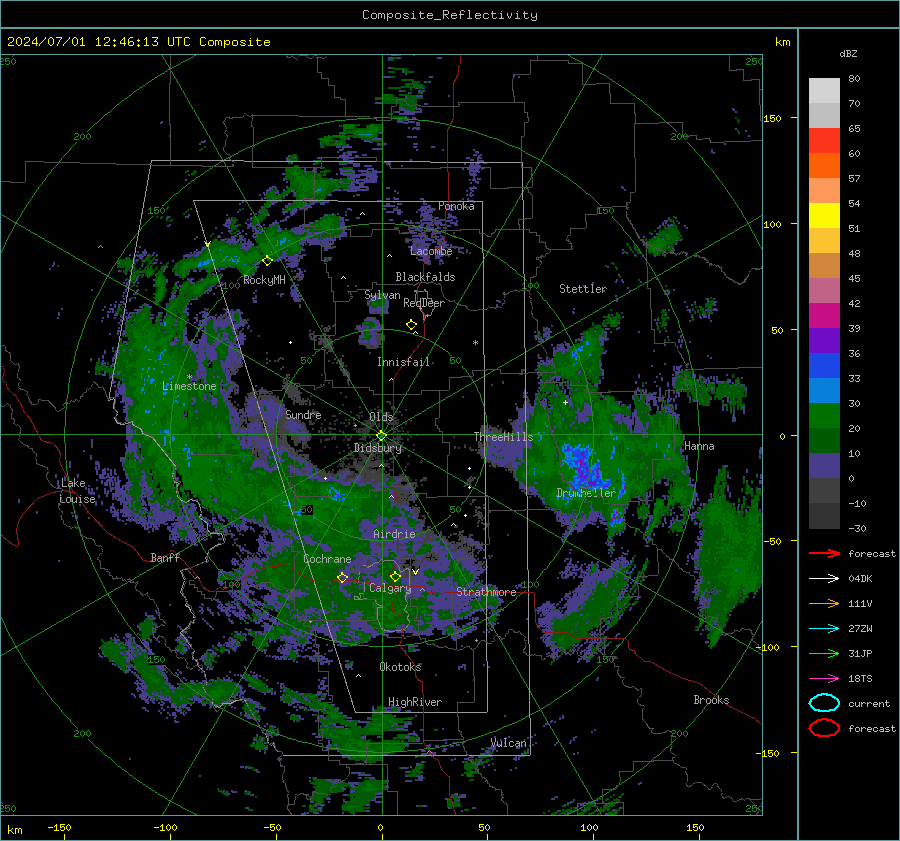Click the RedDeer city label
Screen dimensions: 900x841
tap(424, 303)
